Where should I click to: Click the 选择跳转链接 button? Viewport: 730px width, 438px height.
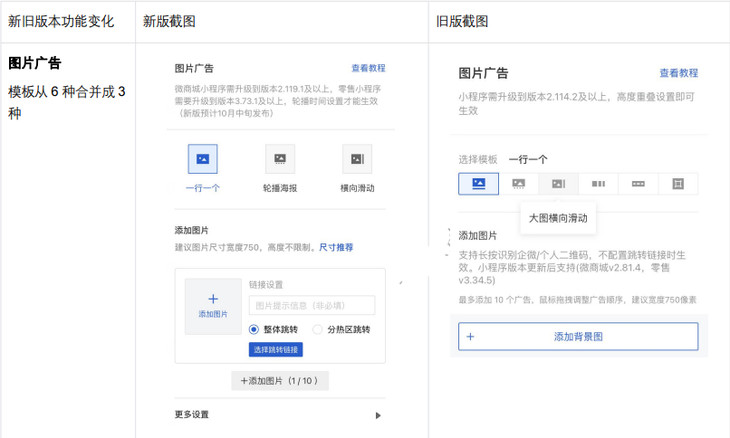tap(275, 349)
